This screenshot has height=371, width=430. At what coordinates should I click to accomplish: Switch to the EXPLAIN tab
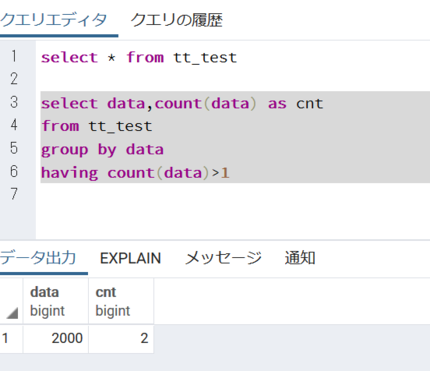coord(130,258)
